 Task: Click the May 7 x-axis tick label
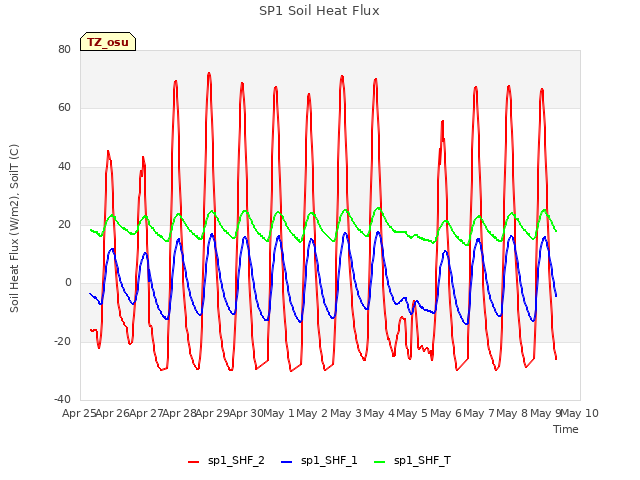479,413
